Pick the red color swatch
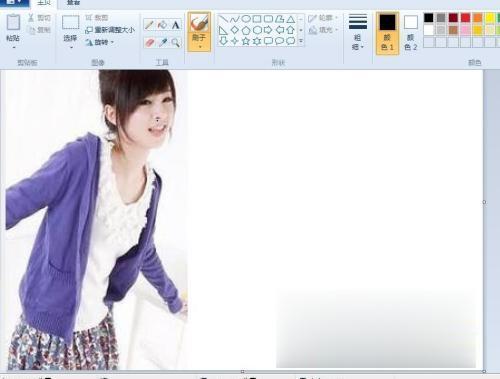The width and height of the screenshot is (500, 379). point(465,18)
